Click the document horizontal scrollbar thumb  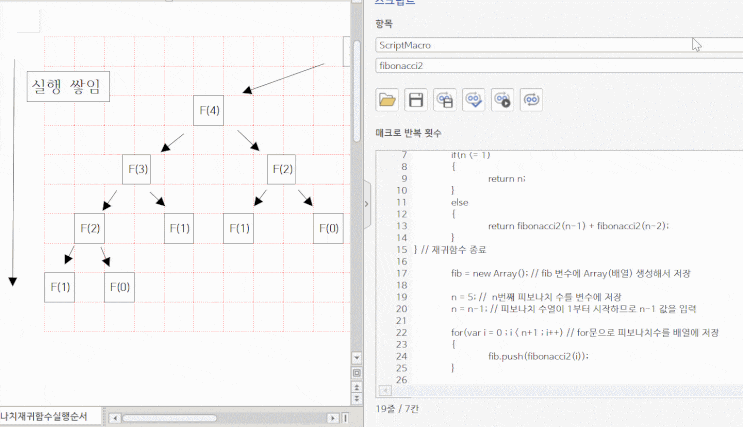coord(169,418)
